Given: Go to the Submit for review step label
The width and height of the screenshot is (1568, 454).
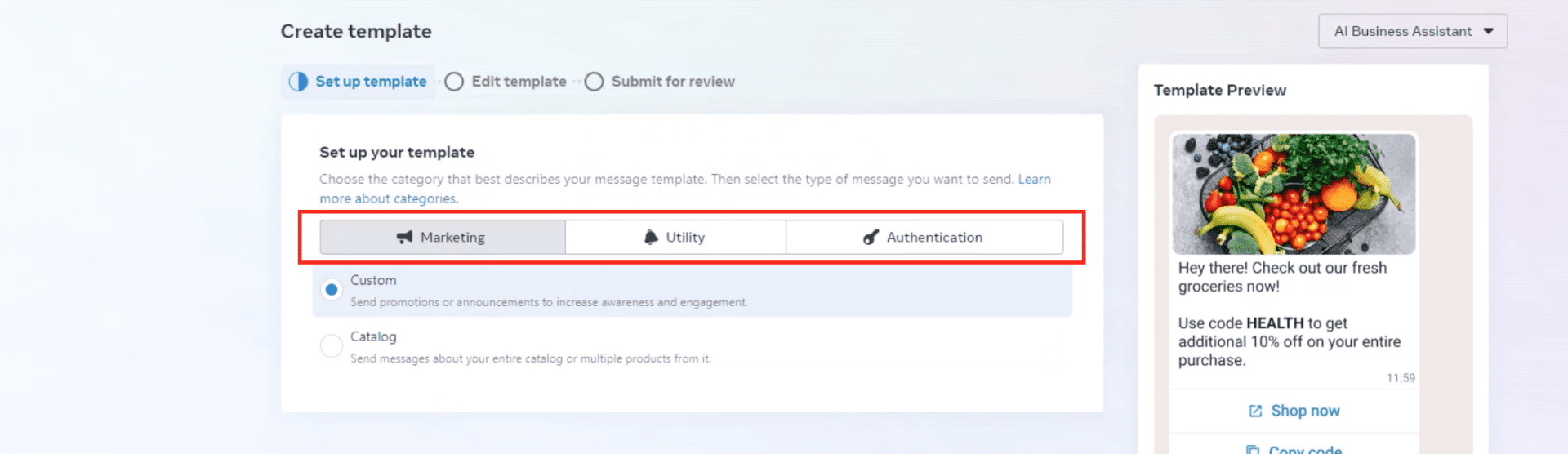Looking at the screenshot, I should (x=673, y=82).
